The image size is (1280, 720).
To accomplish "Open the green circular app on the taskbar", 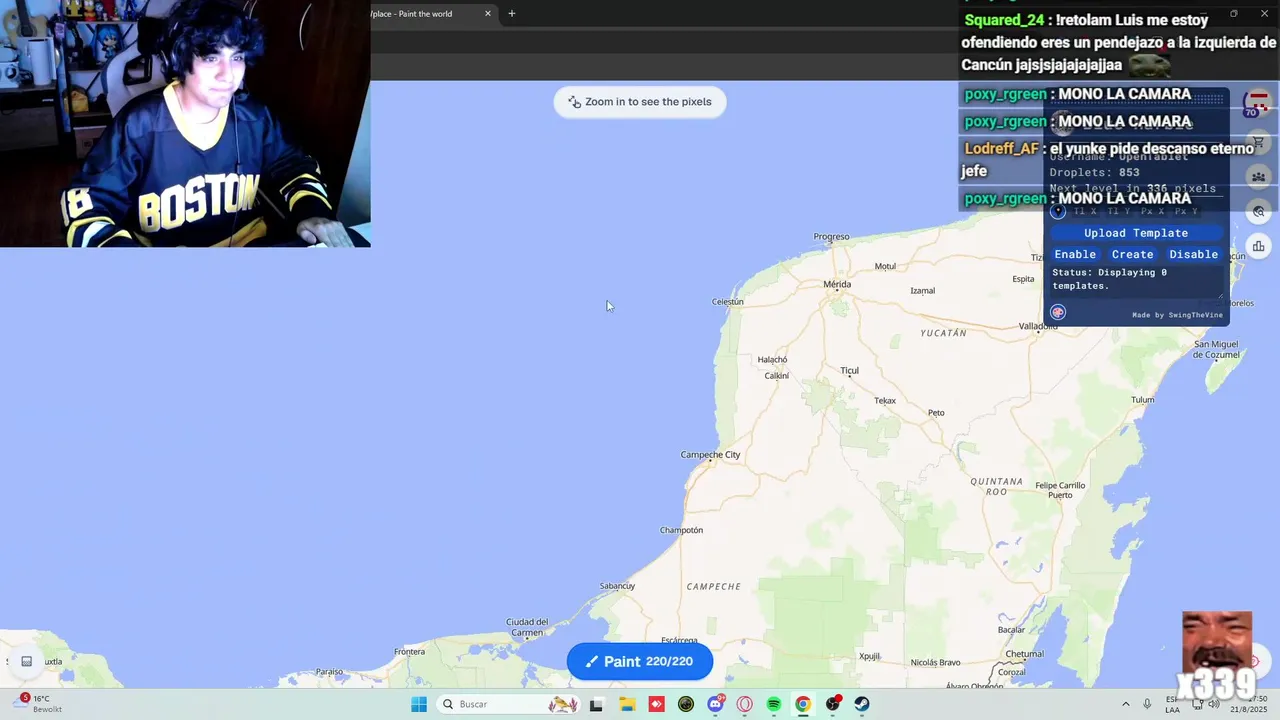I will pyautogui.click(x=686, y=704).
